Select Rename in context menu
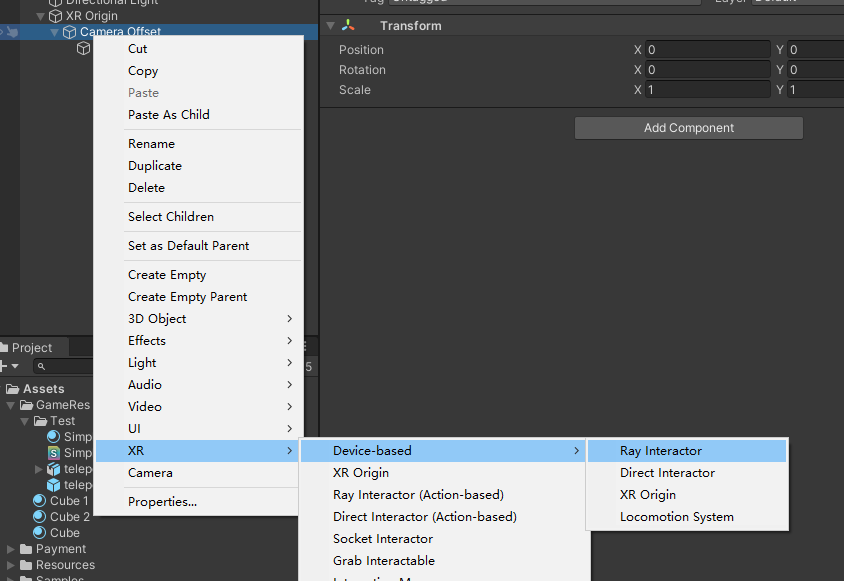This screenshot has height=581, width=844. coord(199,144)
